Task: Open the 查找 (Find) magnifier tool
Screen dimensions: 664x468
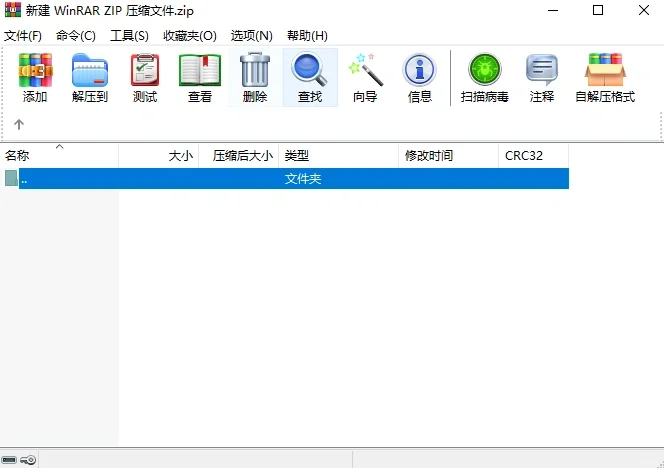Action: 310,78
